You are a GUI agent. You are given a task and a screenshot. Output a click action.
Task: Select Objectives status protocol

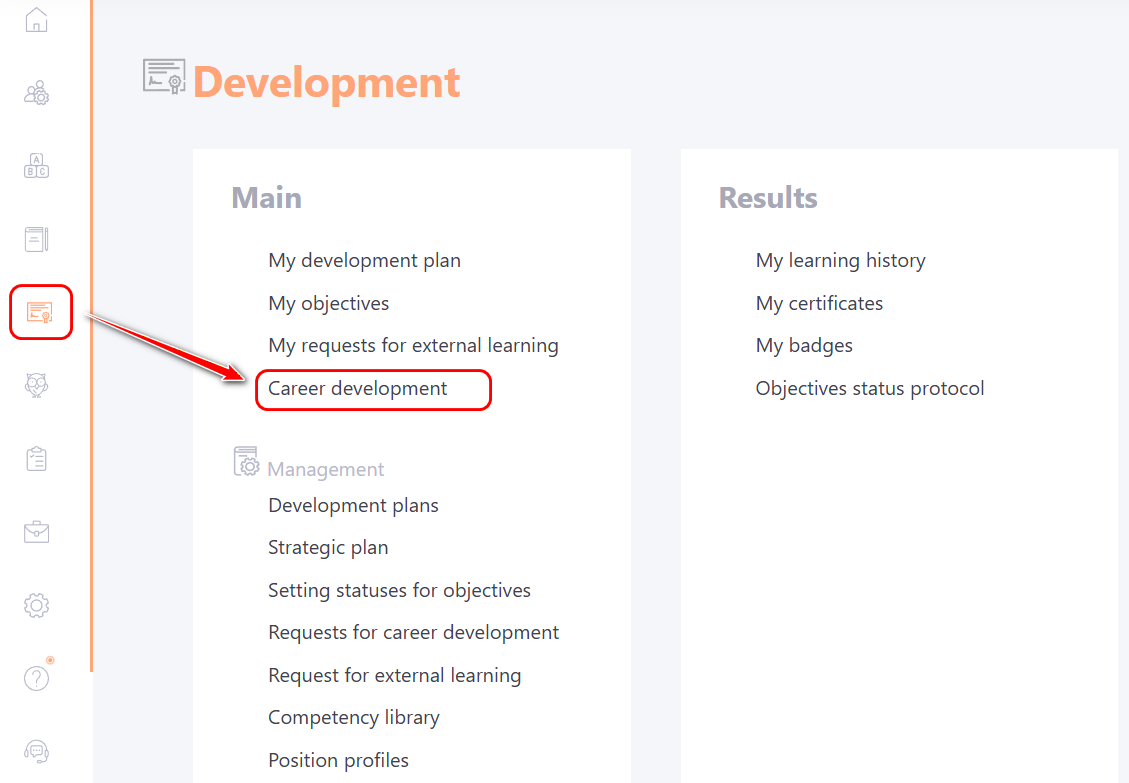(x=870, y=389)
